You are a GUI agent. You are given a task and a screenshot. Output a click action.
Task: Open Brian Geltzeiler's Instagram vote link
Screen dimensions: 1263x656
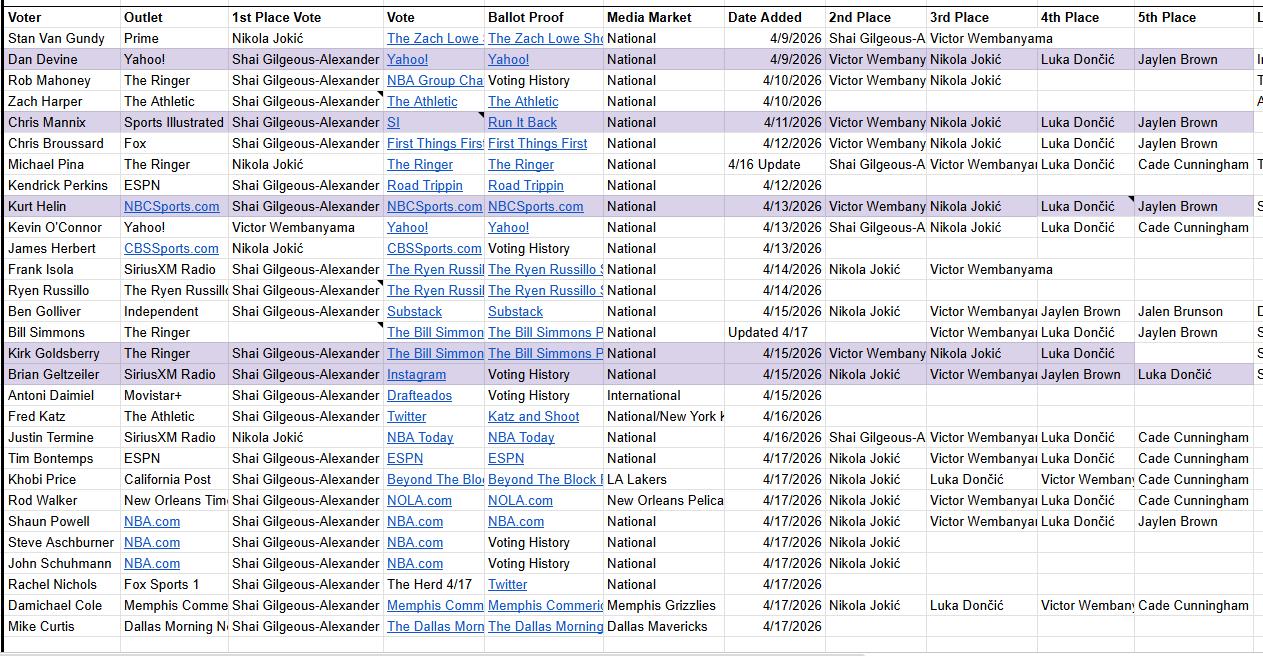416,375
